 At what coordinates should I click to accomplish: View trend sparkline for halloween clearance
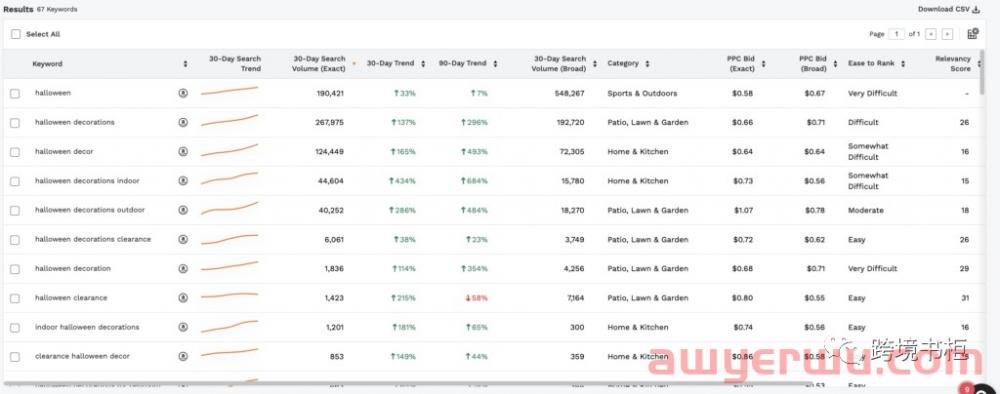click(x=230, y=296)
